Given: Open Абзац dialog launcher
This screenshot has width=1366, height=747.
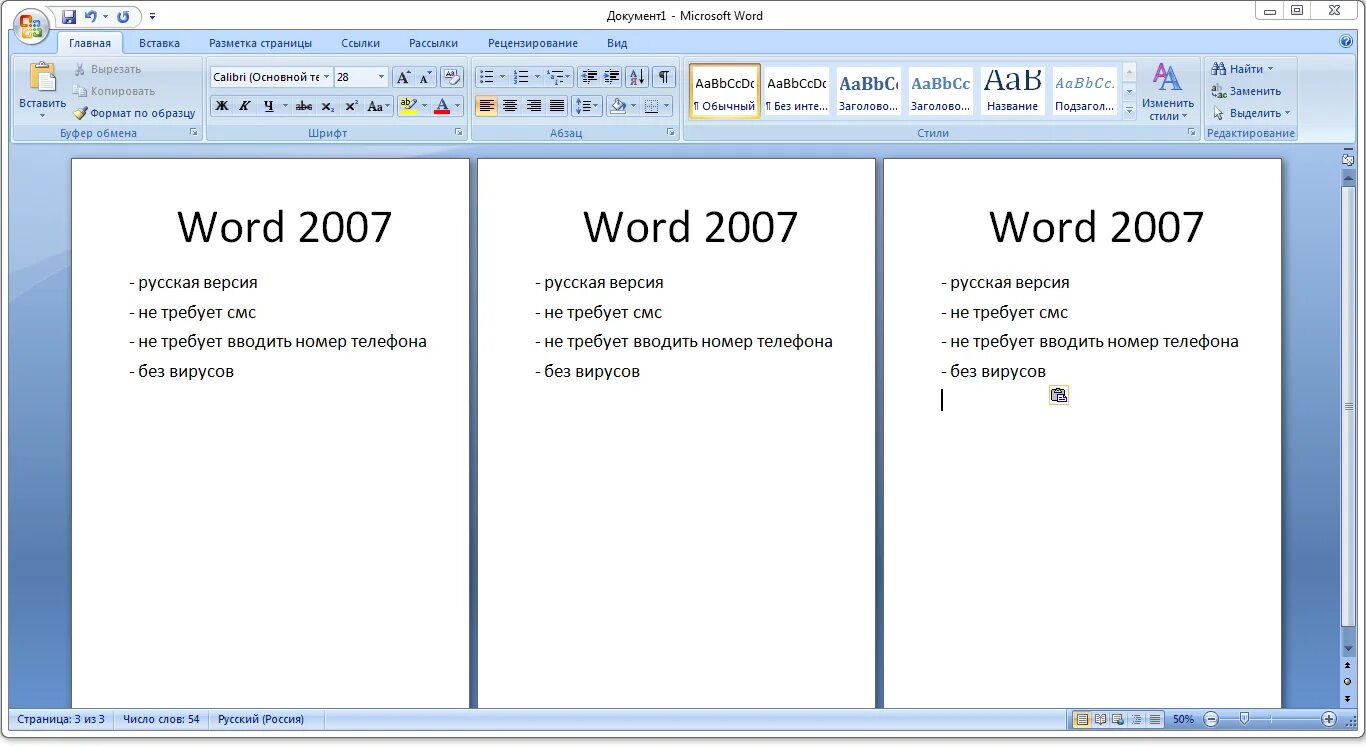Looking at the screenshot, I should point(670,132).
